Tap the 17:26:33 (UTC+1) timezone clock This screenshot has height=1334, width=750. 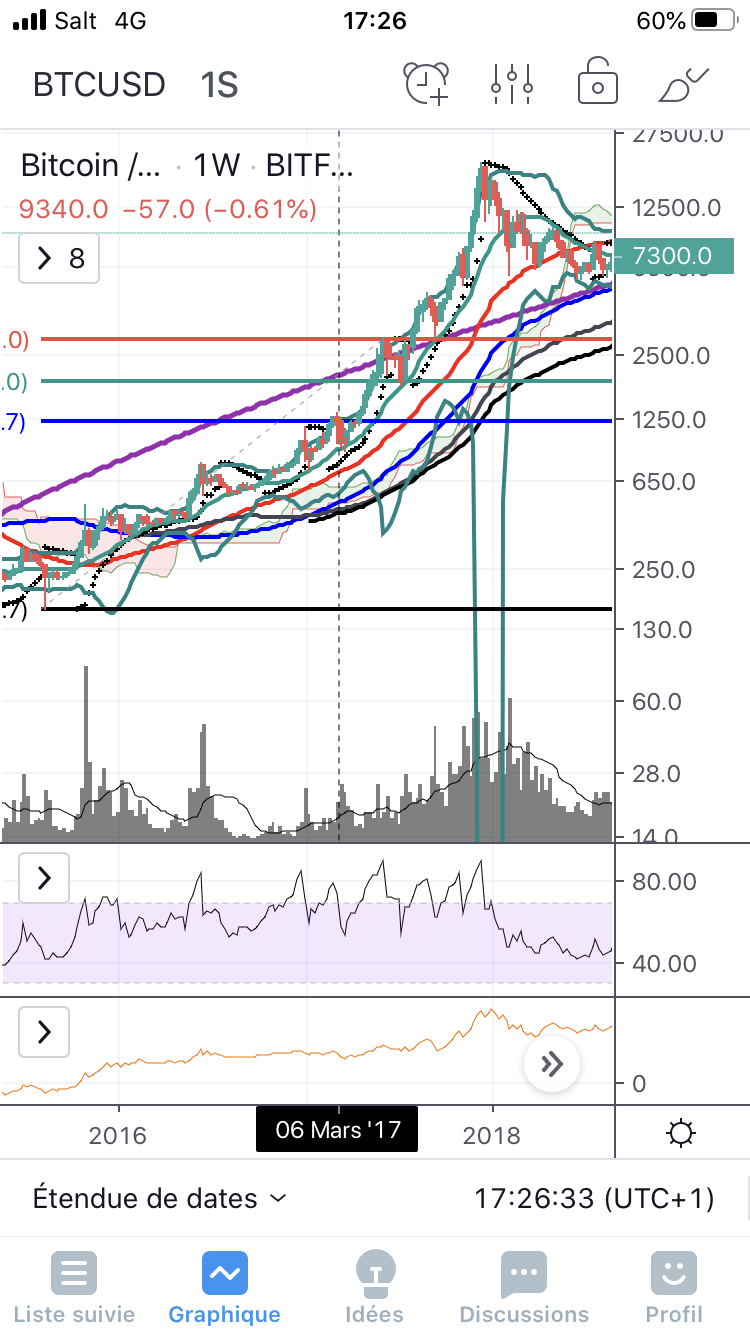pos(594,1198)
